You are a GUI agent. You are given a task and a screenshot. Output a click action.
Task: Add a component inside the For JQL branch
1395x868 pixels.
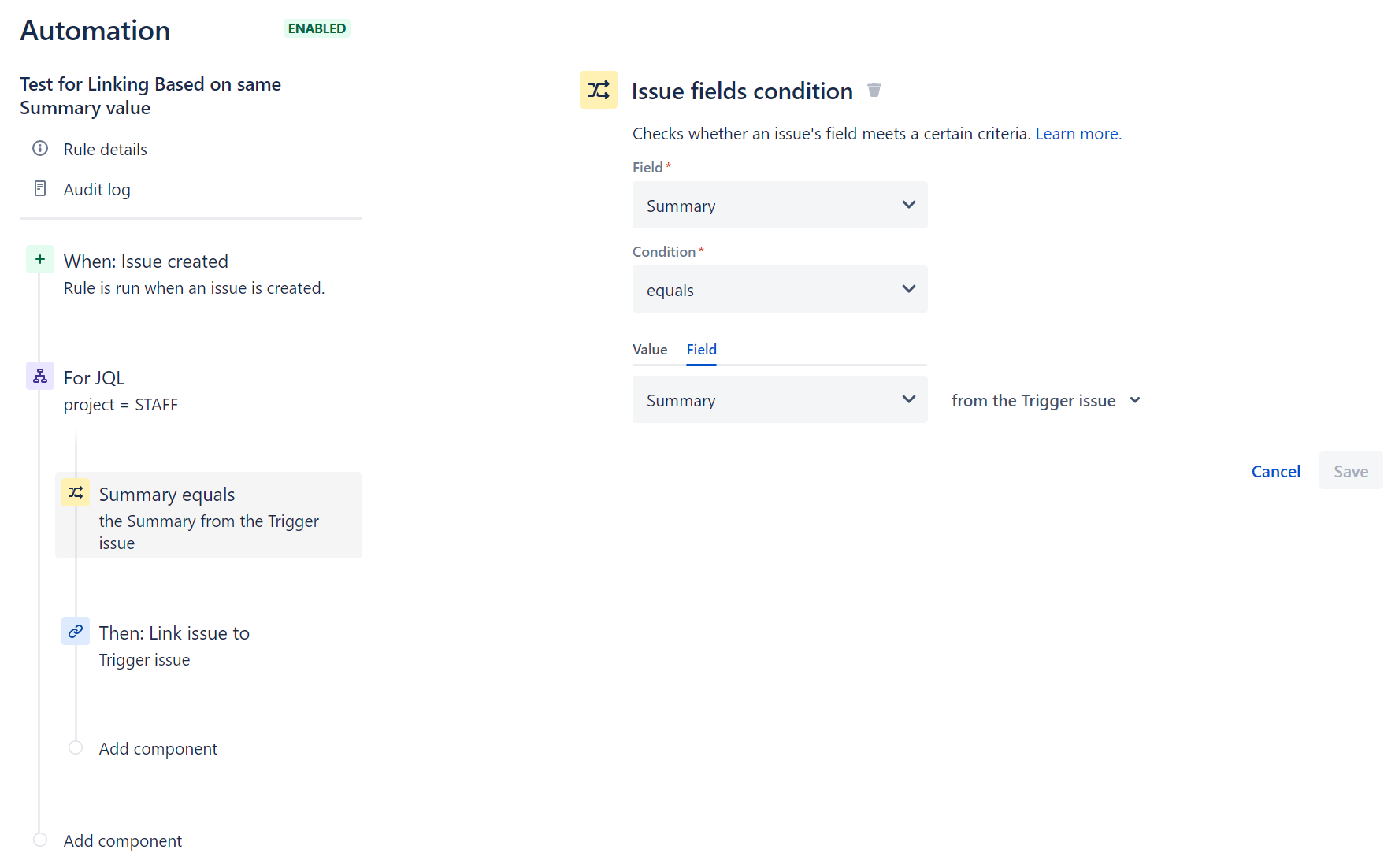[x=158, y=748]
